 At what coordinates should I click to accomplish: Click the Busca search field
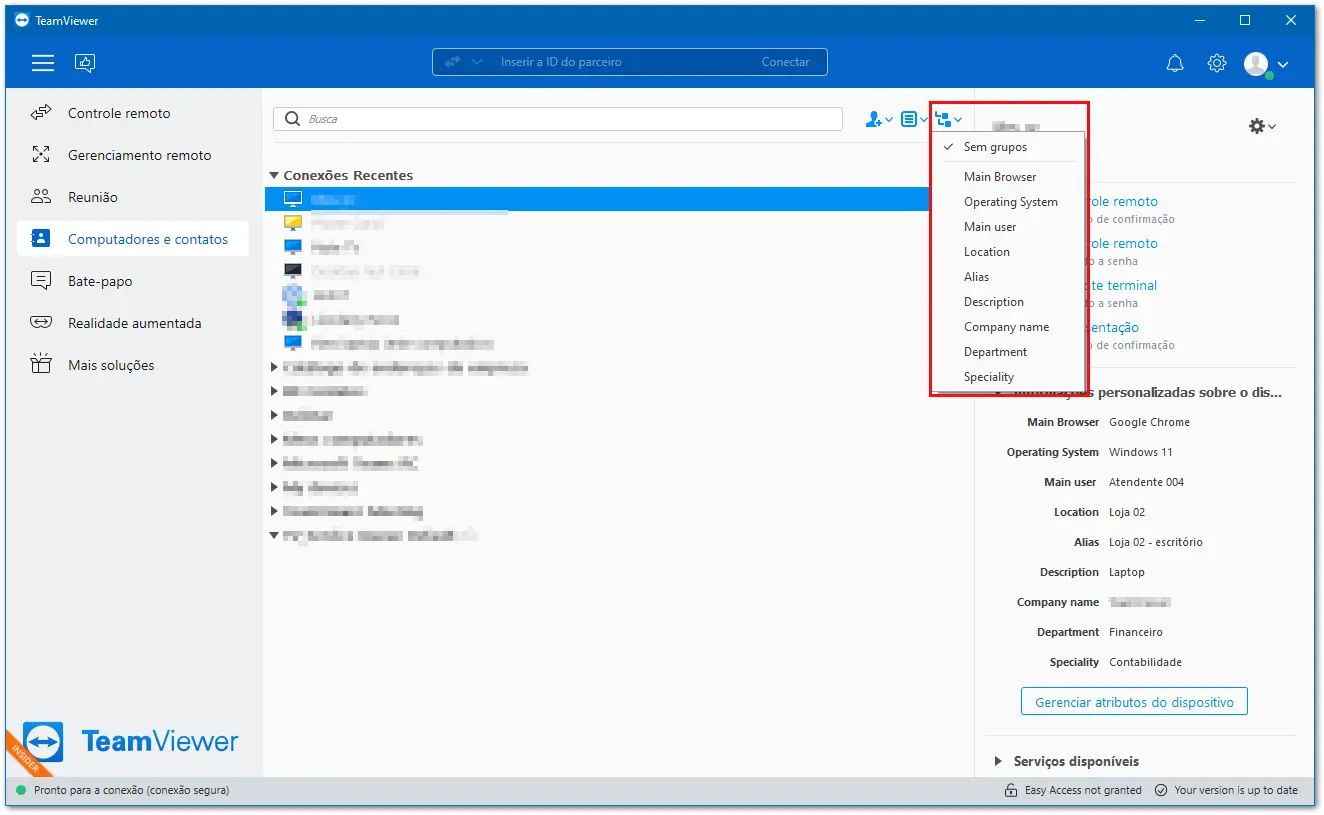click(x=558, y=119)
